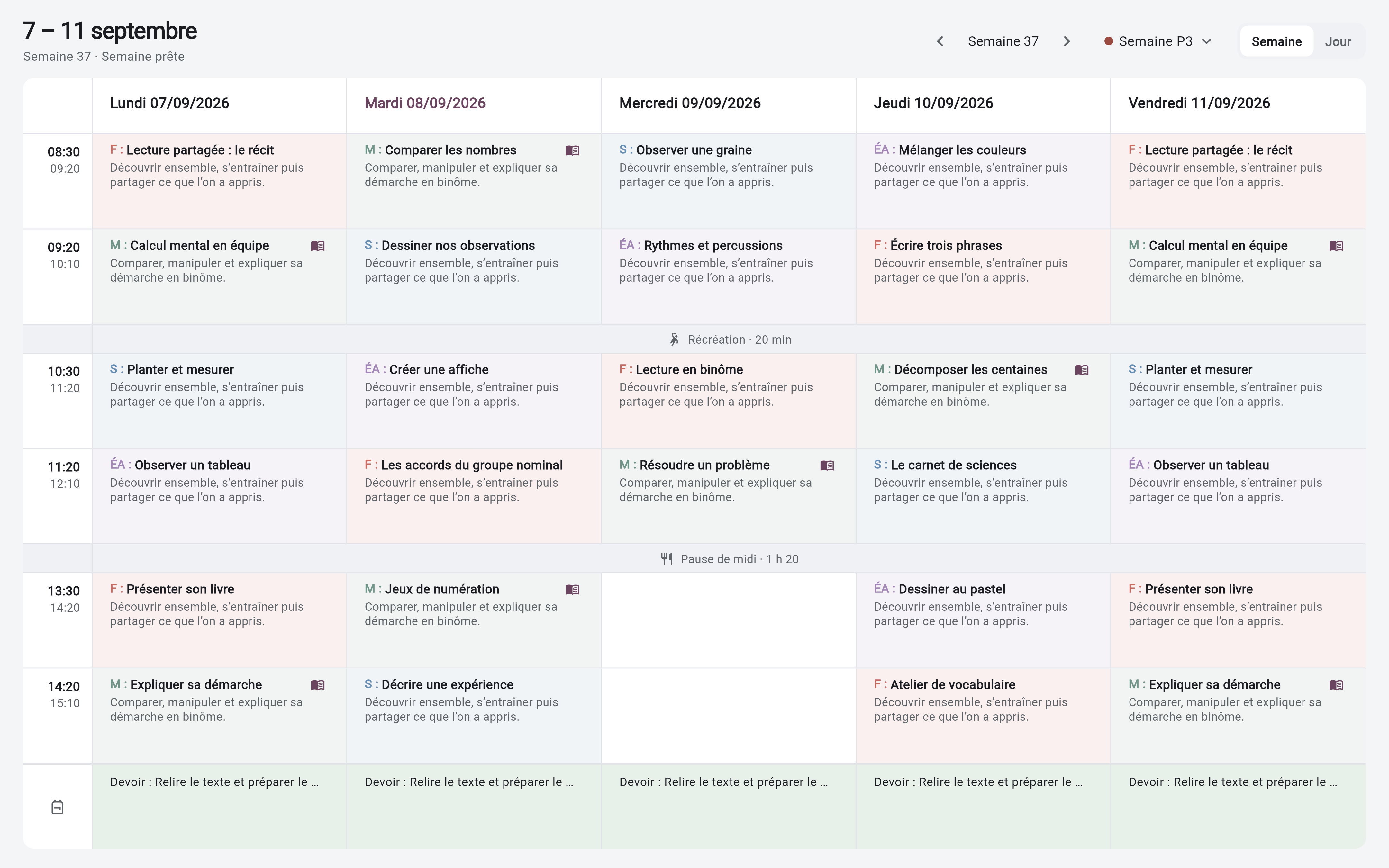Click the book icon on Vendredi Calcul mental en équipe

coord(1336,246)
